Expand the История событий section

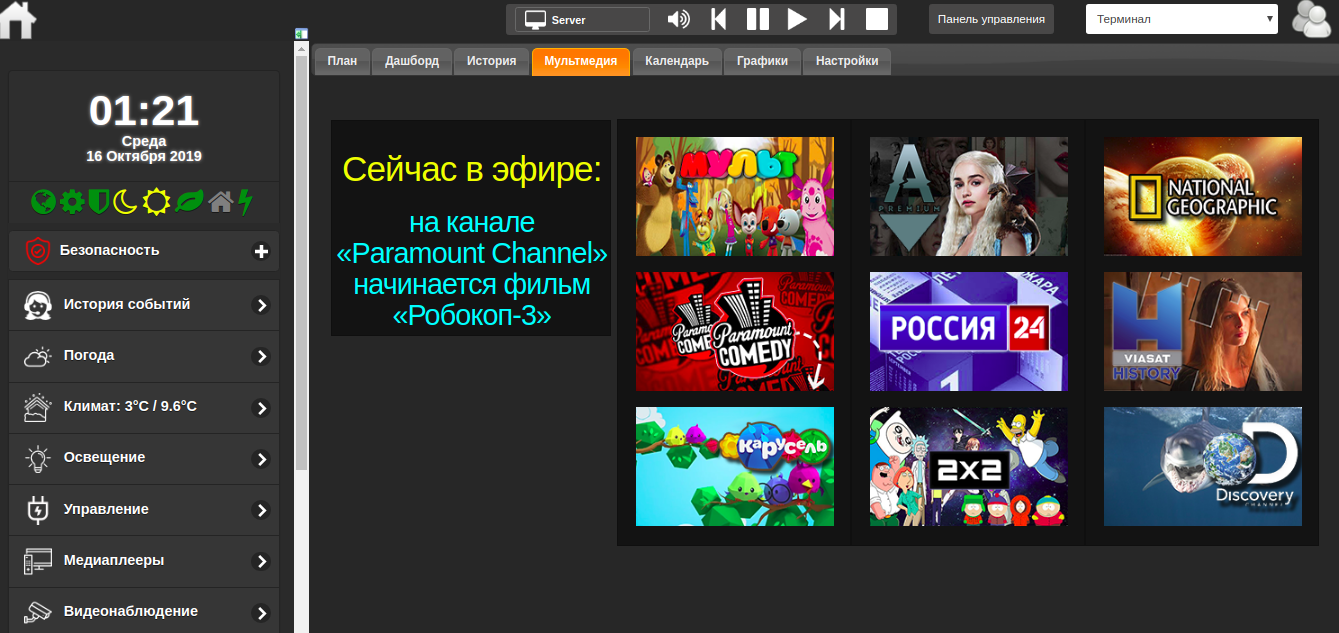[262, 304]
